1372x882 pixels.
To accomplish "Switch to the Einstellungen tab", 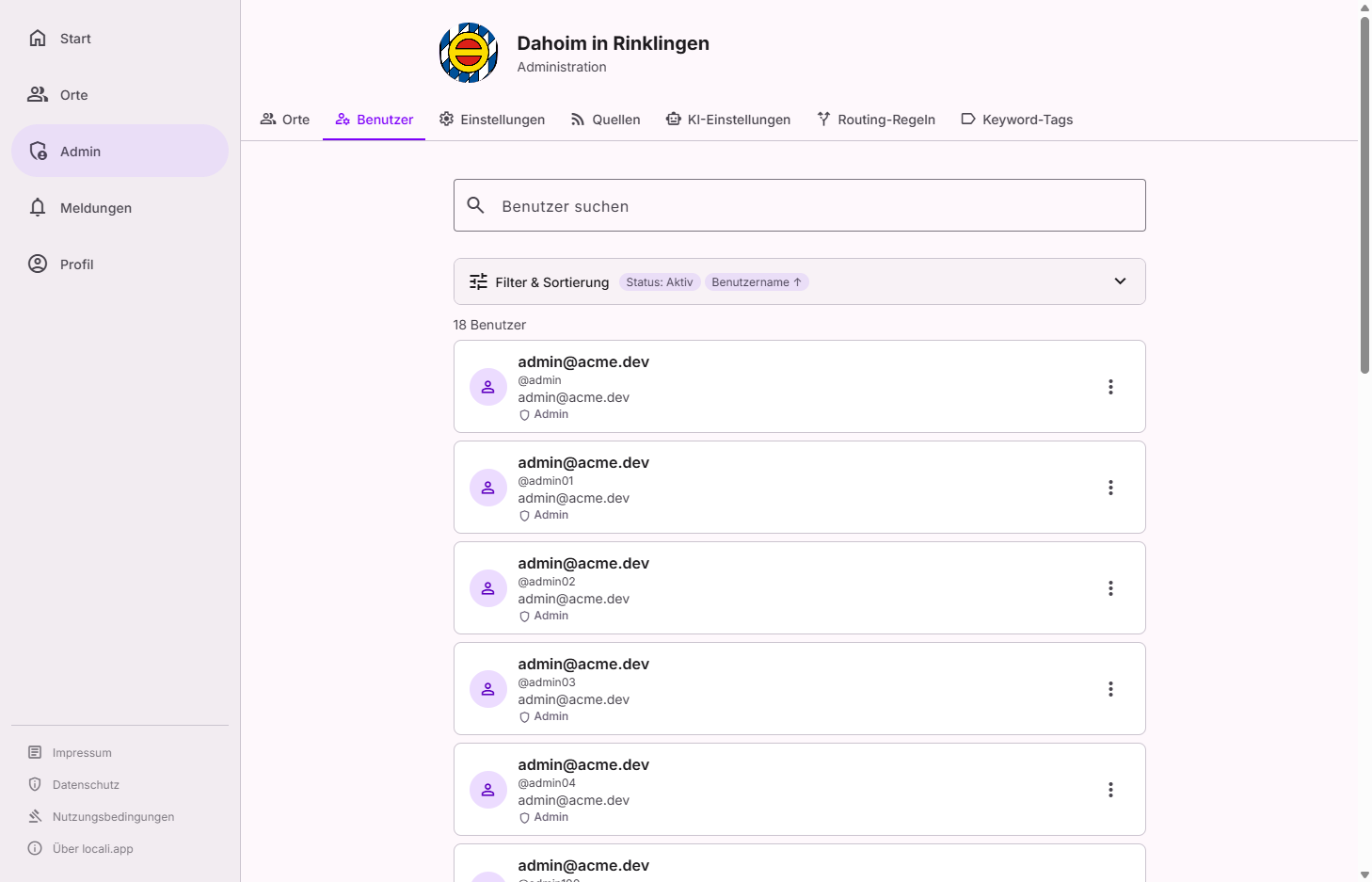I will [x=492, y=120].
